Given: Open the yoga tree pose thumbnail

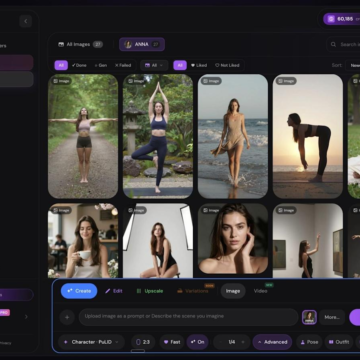Looking at the screenshot, I should 158,136.
